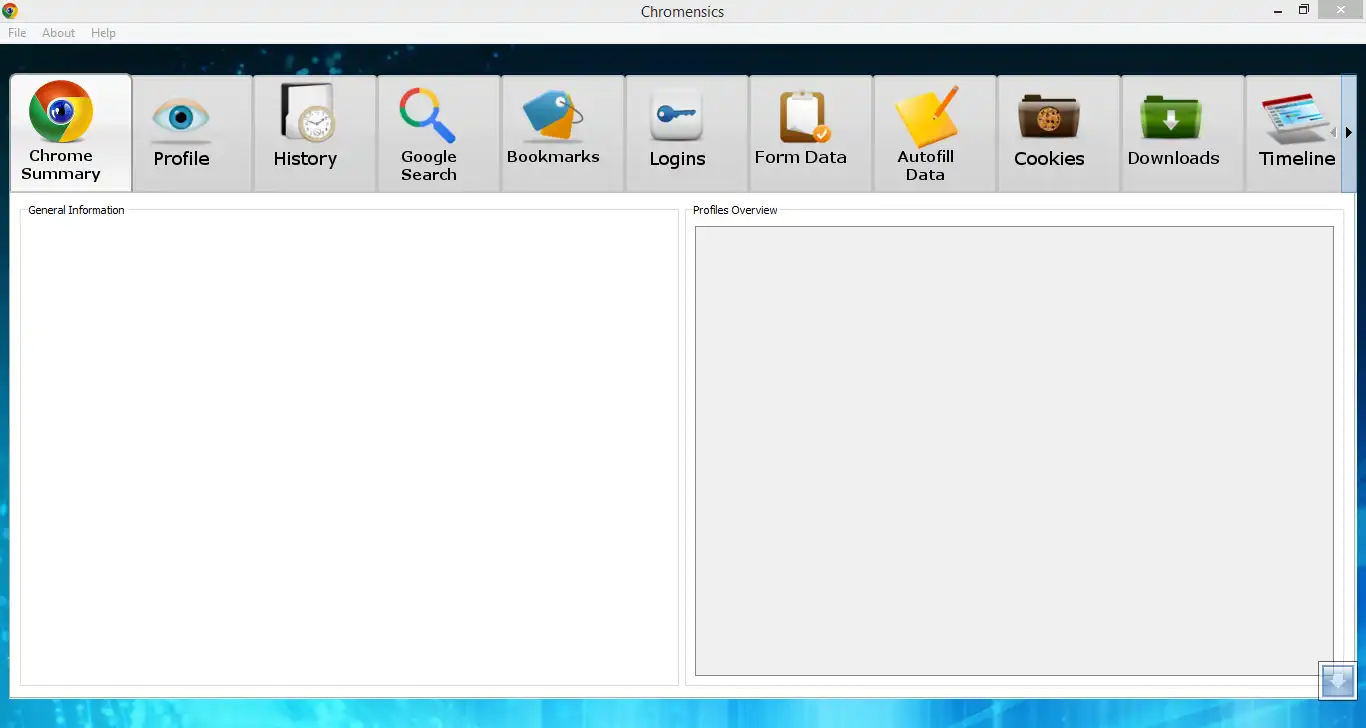Switch to the Autofill Data tab
This screenshot has width=1366, height=728.
click(934, 133)
